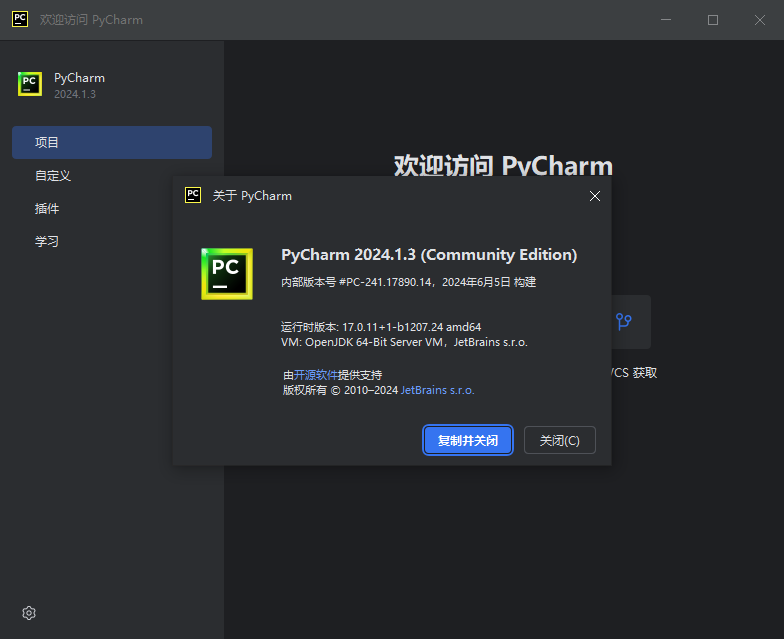Close the PyCharm welcome window

coord(760,20)
